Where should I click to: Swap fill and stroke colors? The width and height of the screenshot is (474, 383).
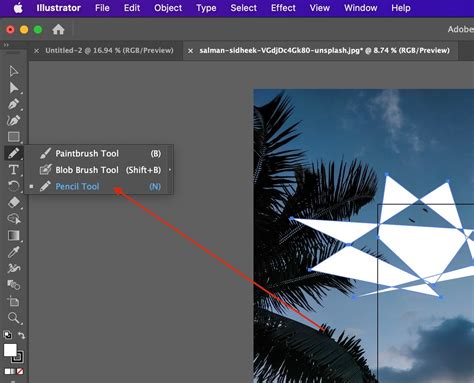click(x=21, y=335)
